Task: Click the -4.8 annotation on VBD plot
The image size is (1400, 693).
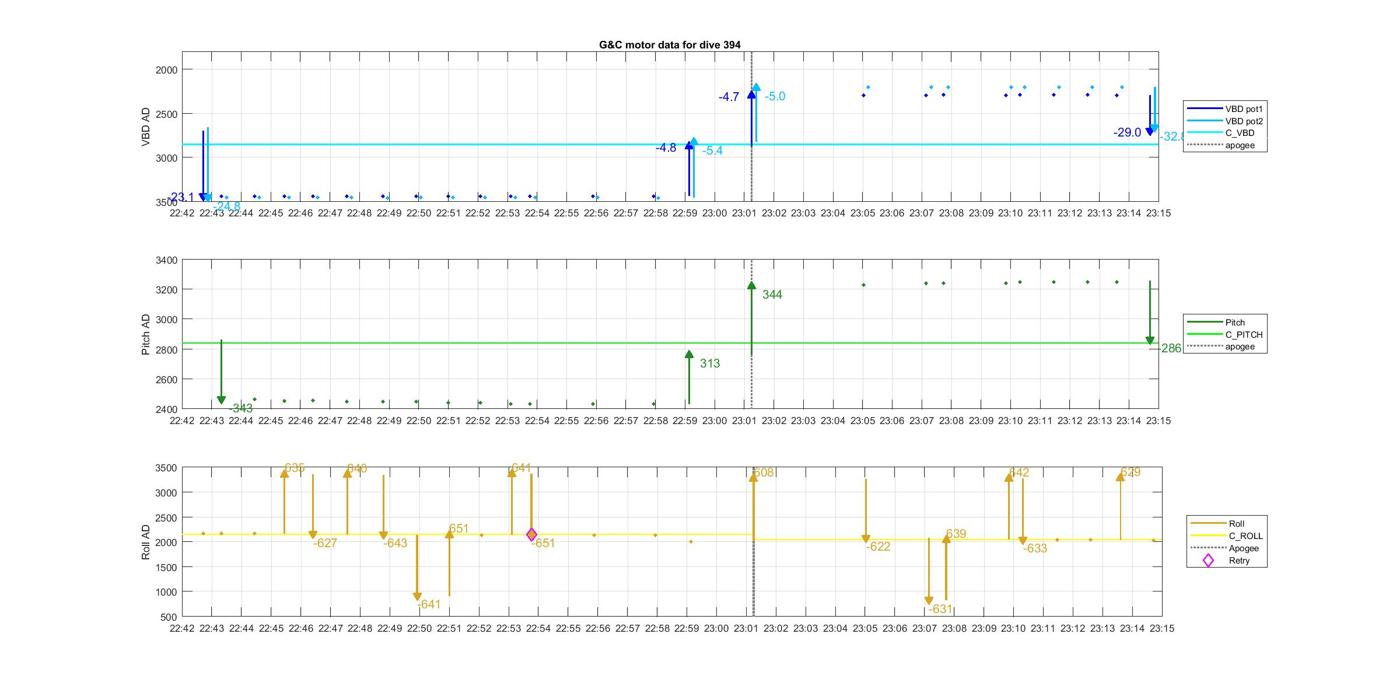Action: 666,148
